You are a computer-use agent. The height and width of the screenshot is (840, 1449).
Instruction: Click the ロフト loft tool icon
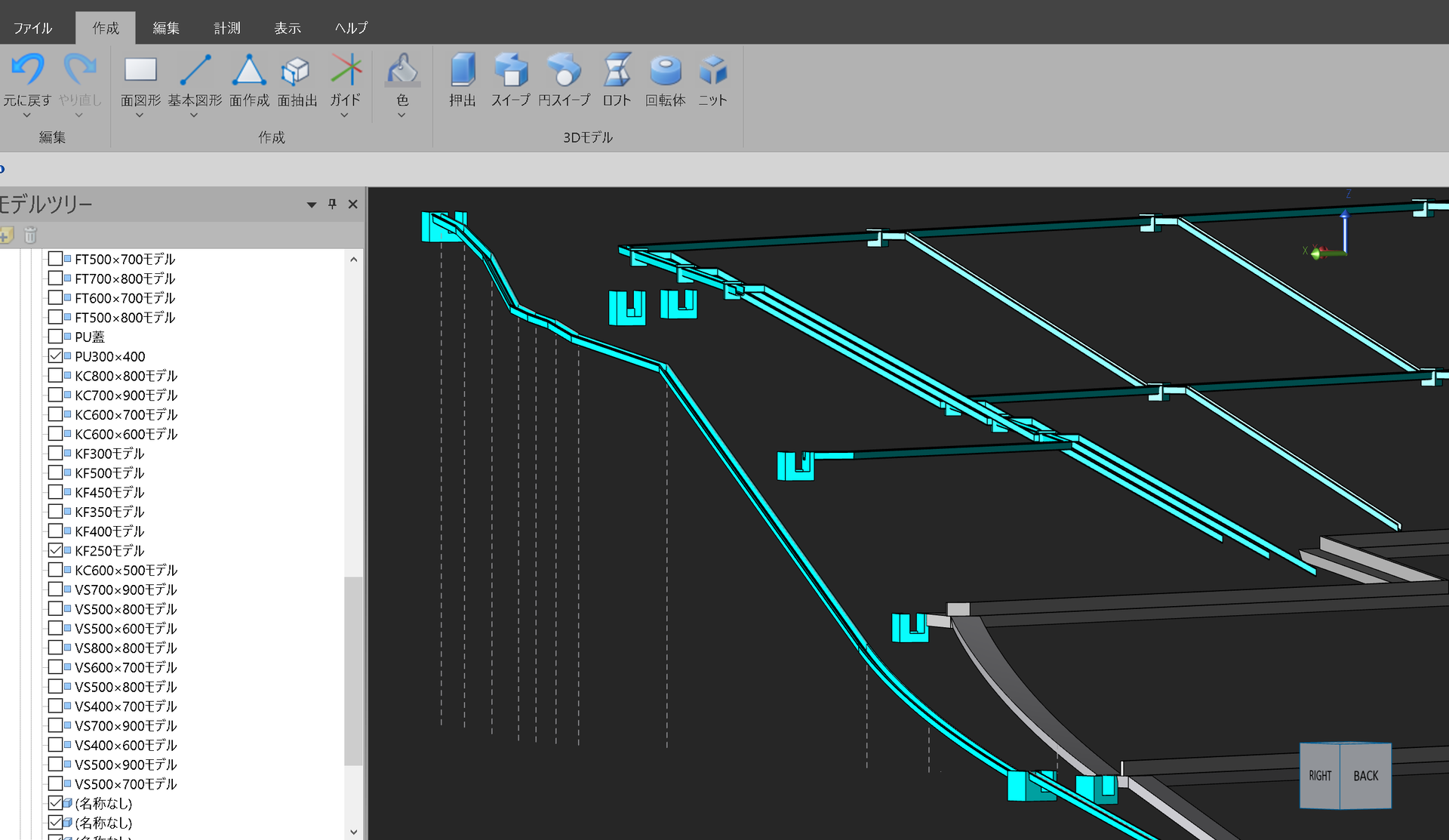coord(617,70)
